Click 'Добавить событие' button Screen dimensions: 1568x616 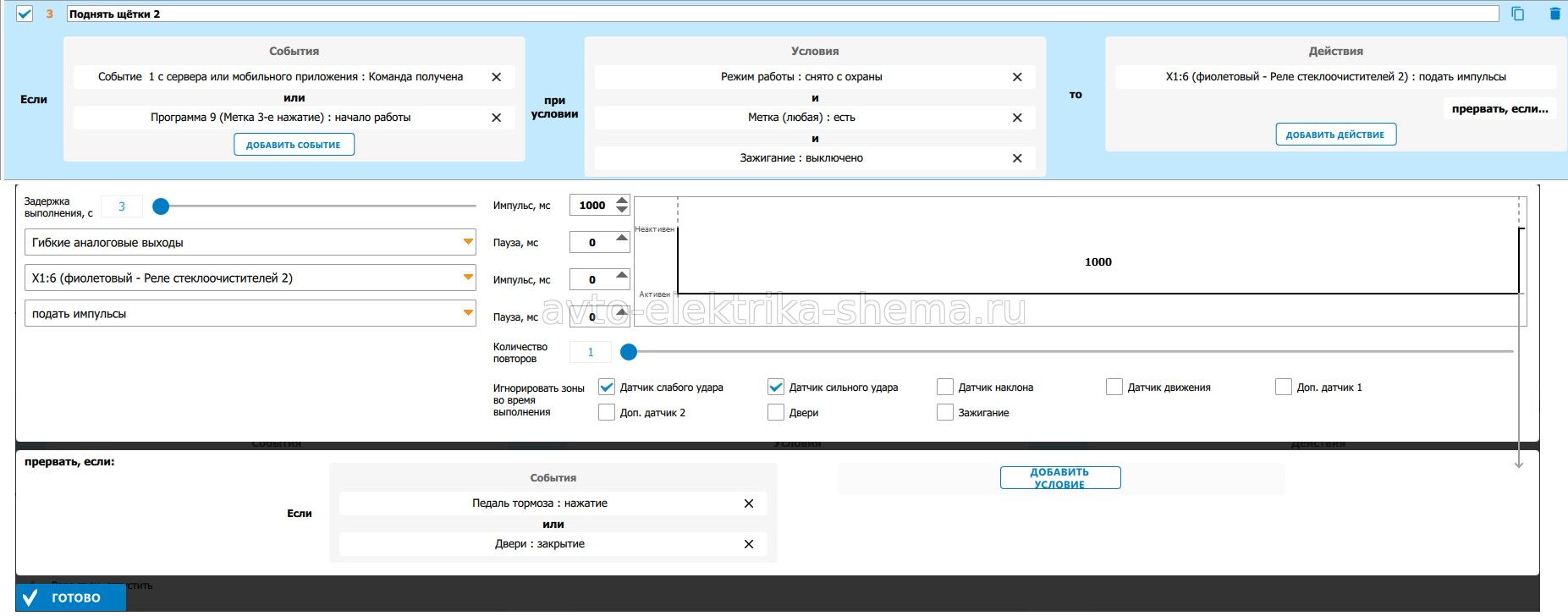tap(294, 145)
